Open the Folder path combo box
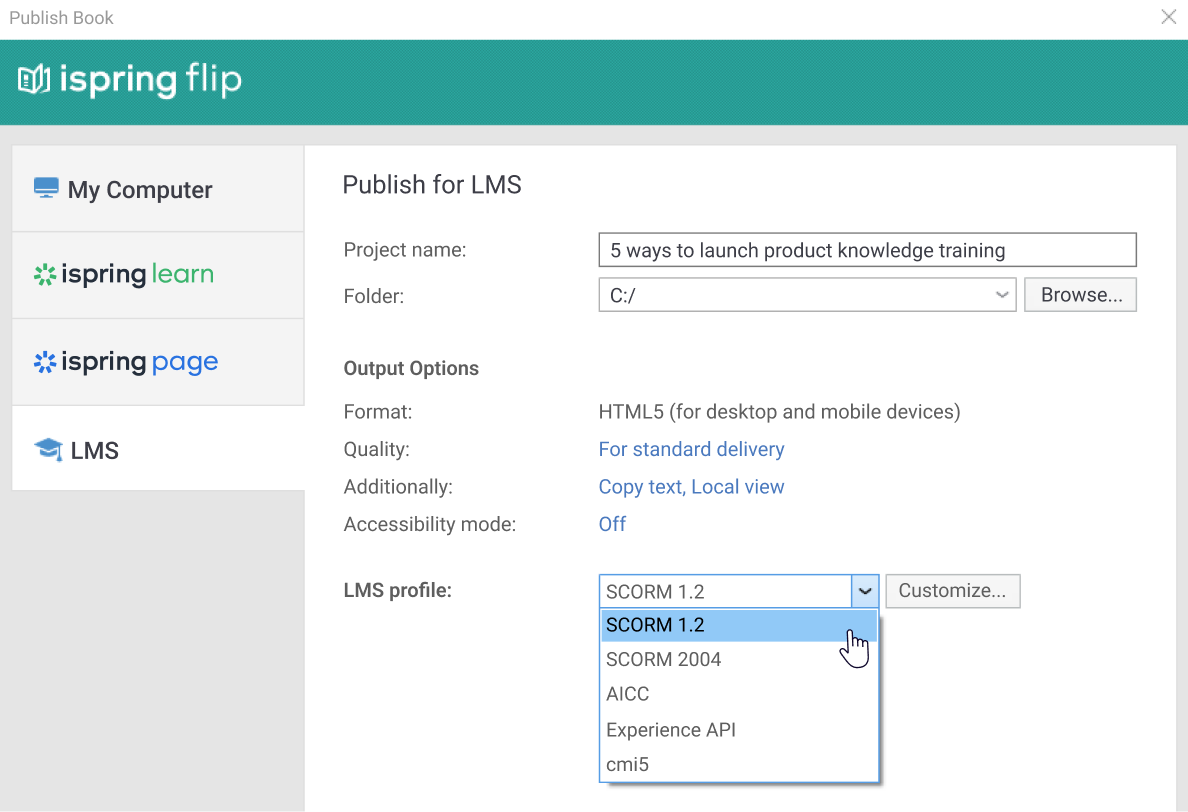The width and height of the screenshot is (1188, 812). tap(800, 294)
